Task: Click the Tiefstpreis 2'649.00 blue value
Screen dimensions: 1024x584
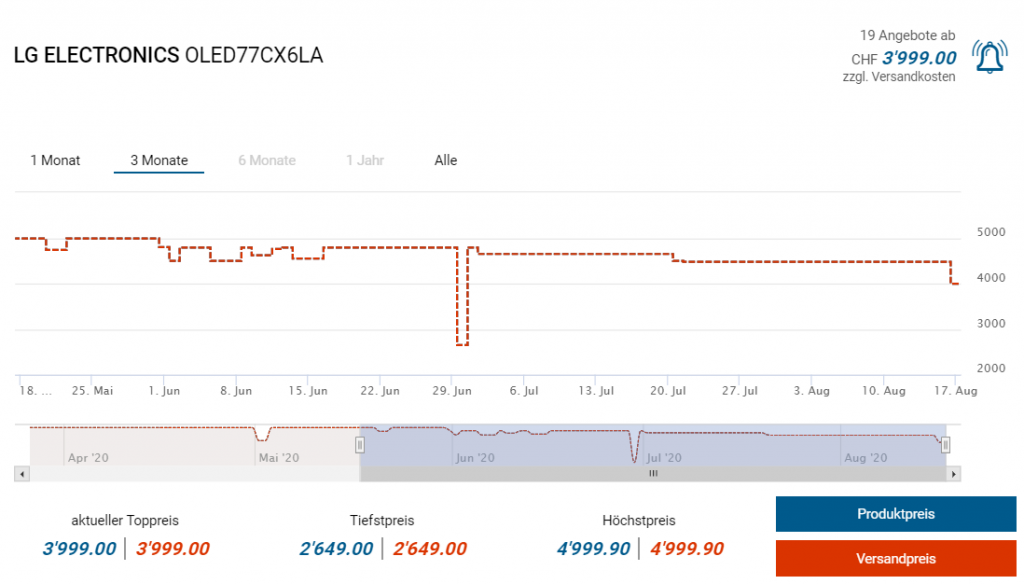Action: point(336,549)
